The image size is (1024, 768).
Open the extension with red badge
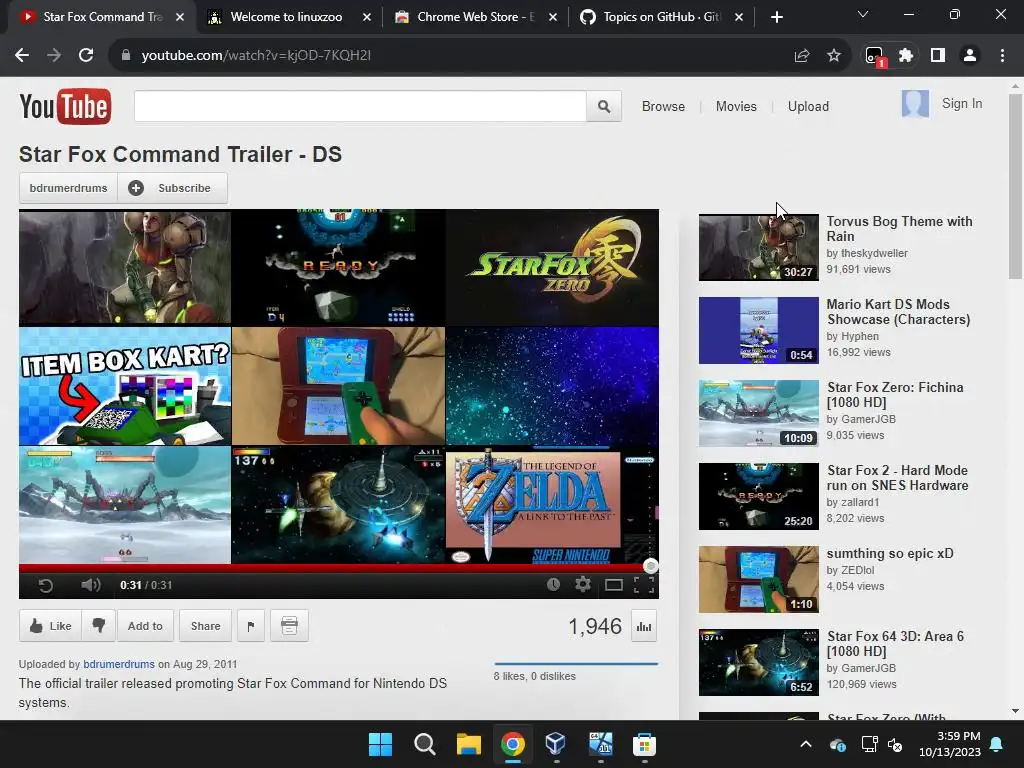[x=874, y=56]
